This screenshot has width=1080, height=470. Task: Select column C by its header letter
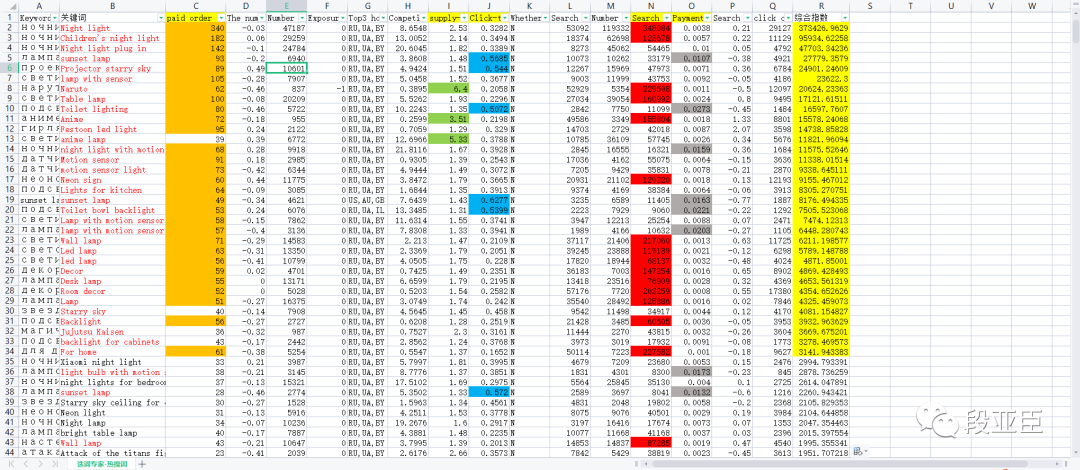point(196,6)
